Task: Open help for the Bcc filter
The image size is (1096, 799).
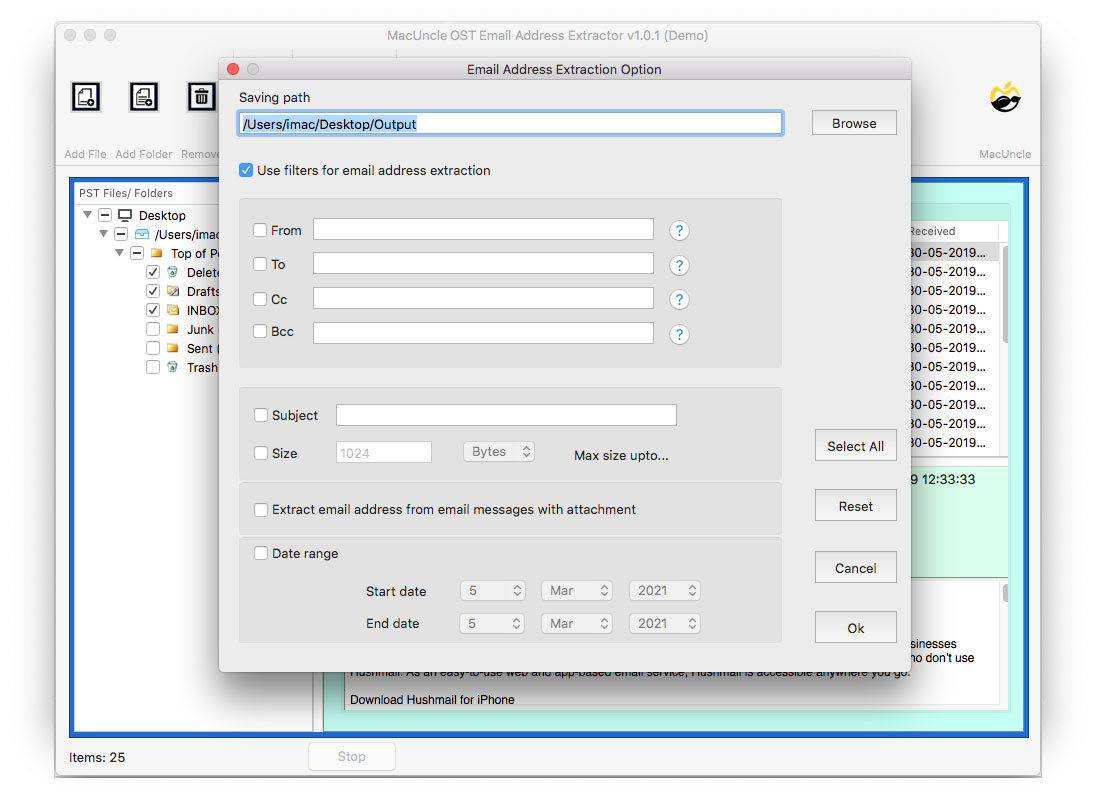Action: pyautogui.click(x=679, y=335)
